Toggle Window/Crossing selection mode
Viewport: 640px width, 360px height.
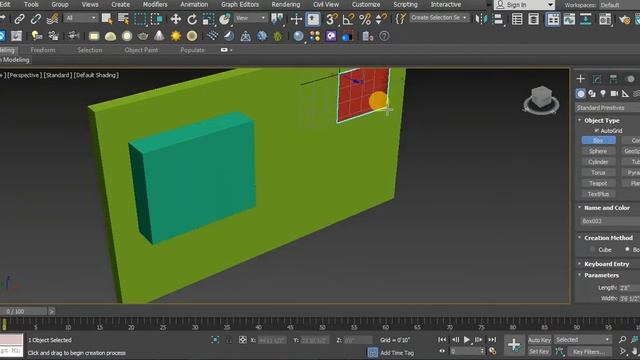click(157, 19)
